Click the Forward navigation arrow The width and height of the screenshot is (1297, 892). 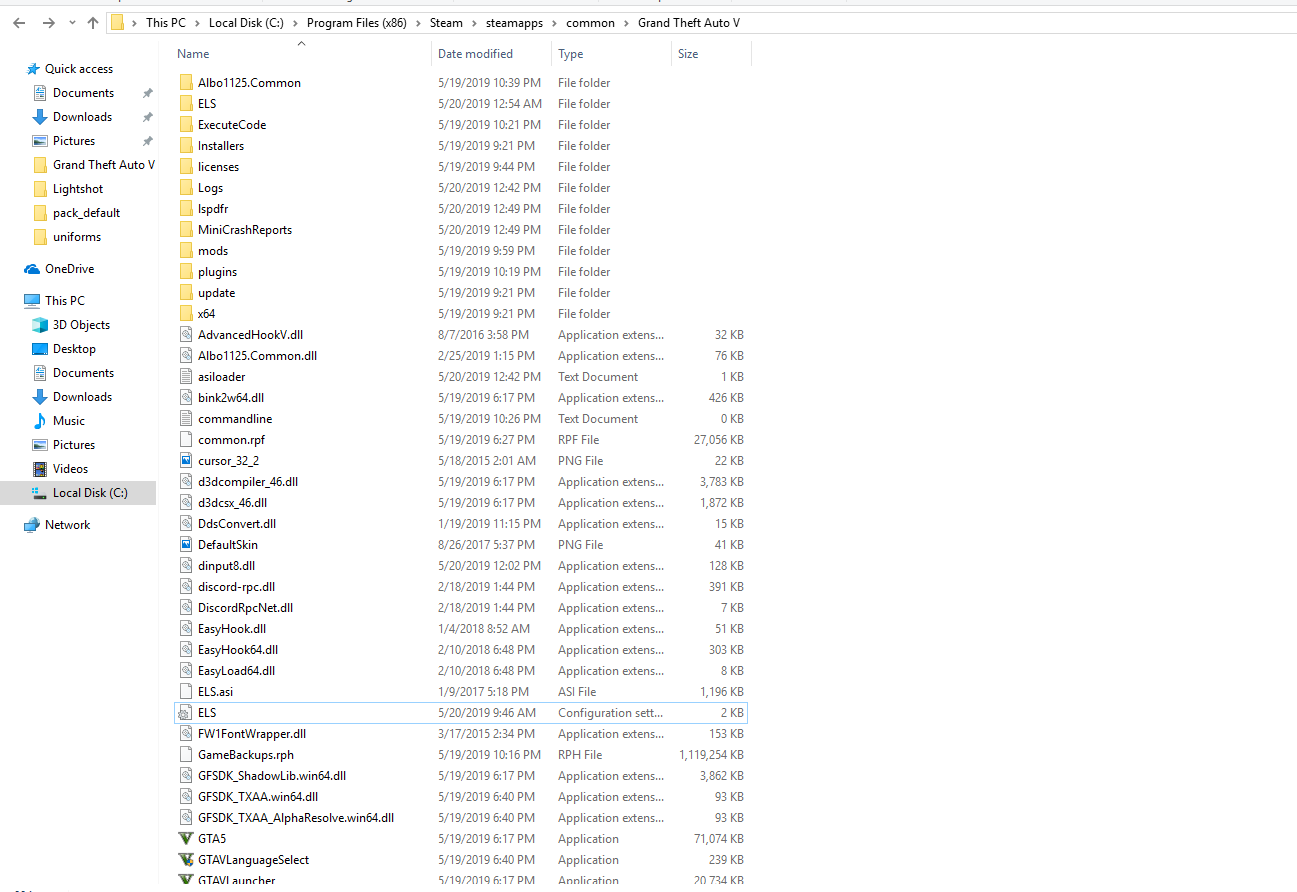coord(48,23)
